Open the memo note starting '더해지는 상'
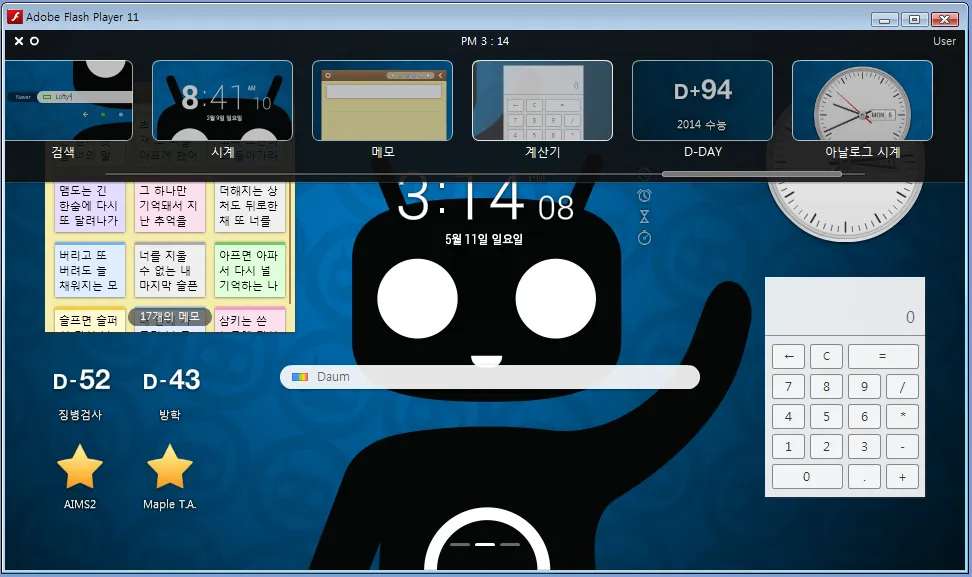This screenshot has width=972, height=577. tap(250, 206)
